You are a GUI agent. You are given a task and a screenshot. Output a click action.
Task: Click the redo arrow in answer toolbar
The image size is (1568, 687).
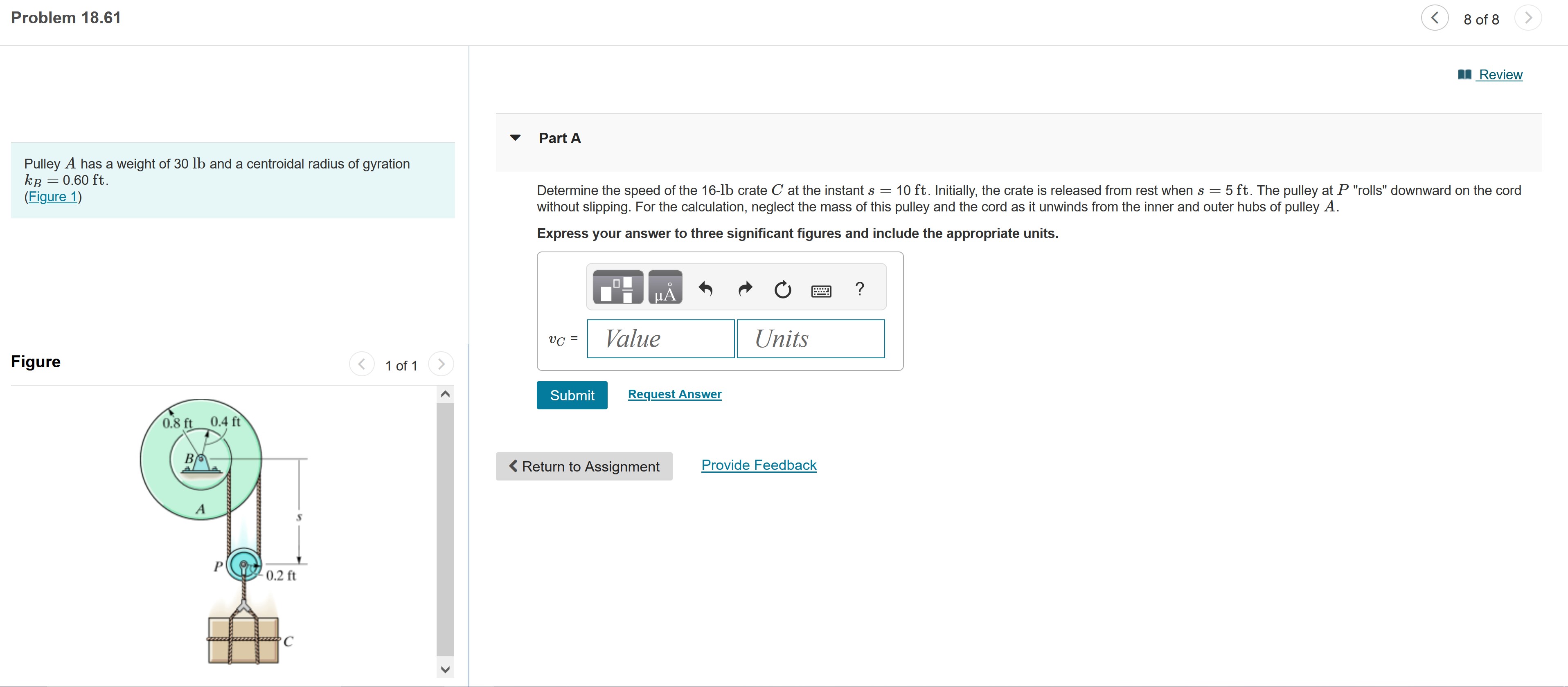745,288
